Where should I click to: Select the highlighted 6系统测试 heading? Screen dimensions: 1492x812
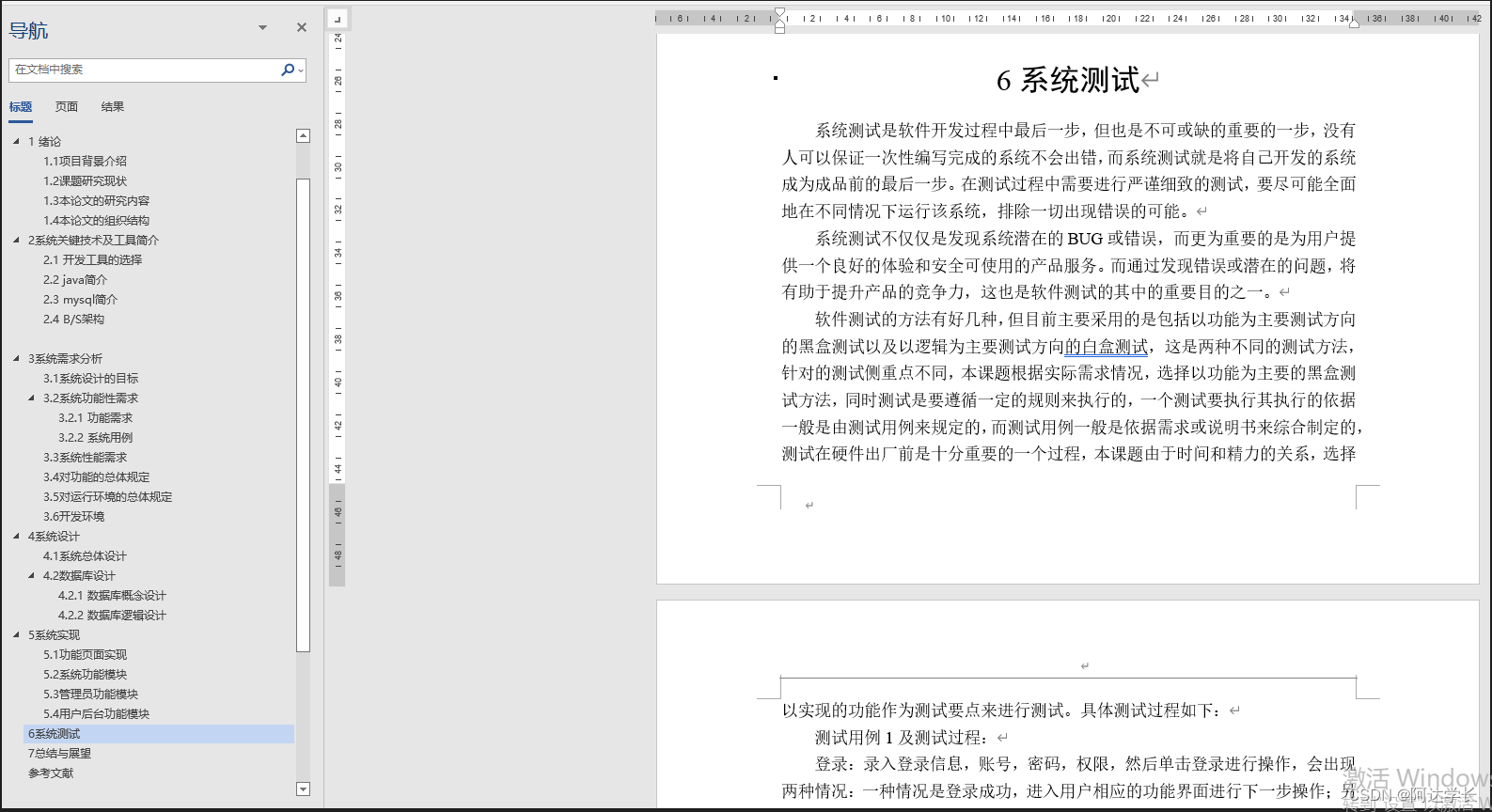(x=159, y=734)
